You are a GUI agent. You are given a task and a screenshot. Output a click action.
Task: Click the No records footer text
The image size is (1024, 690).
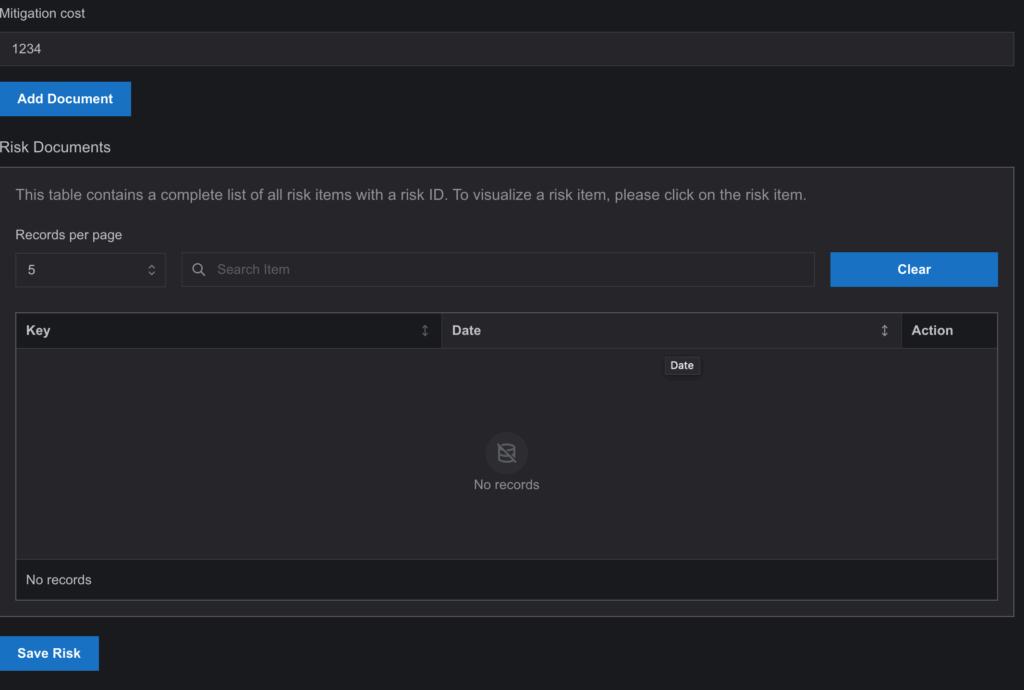[x=59, y=580]
